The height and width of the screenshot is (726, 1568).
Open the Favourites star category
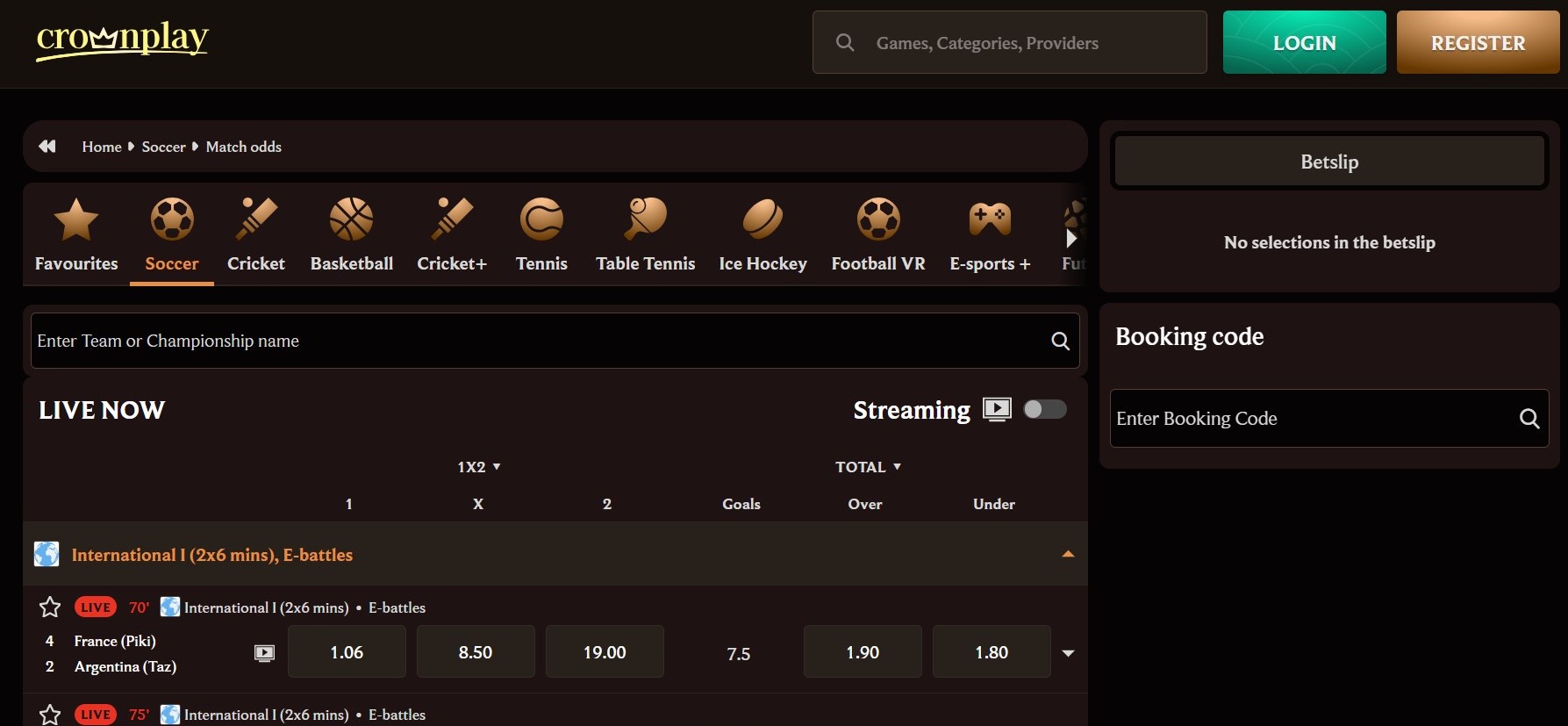tap(76, 219)
